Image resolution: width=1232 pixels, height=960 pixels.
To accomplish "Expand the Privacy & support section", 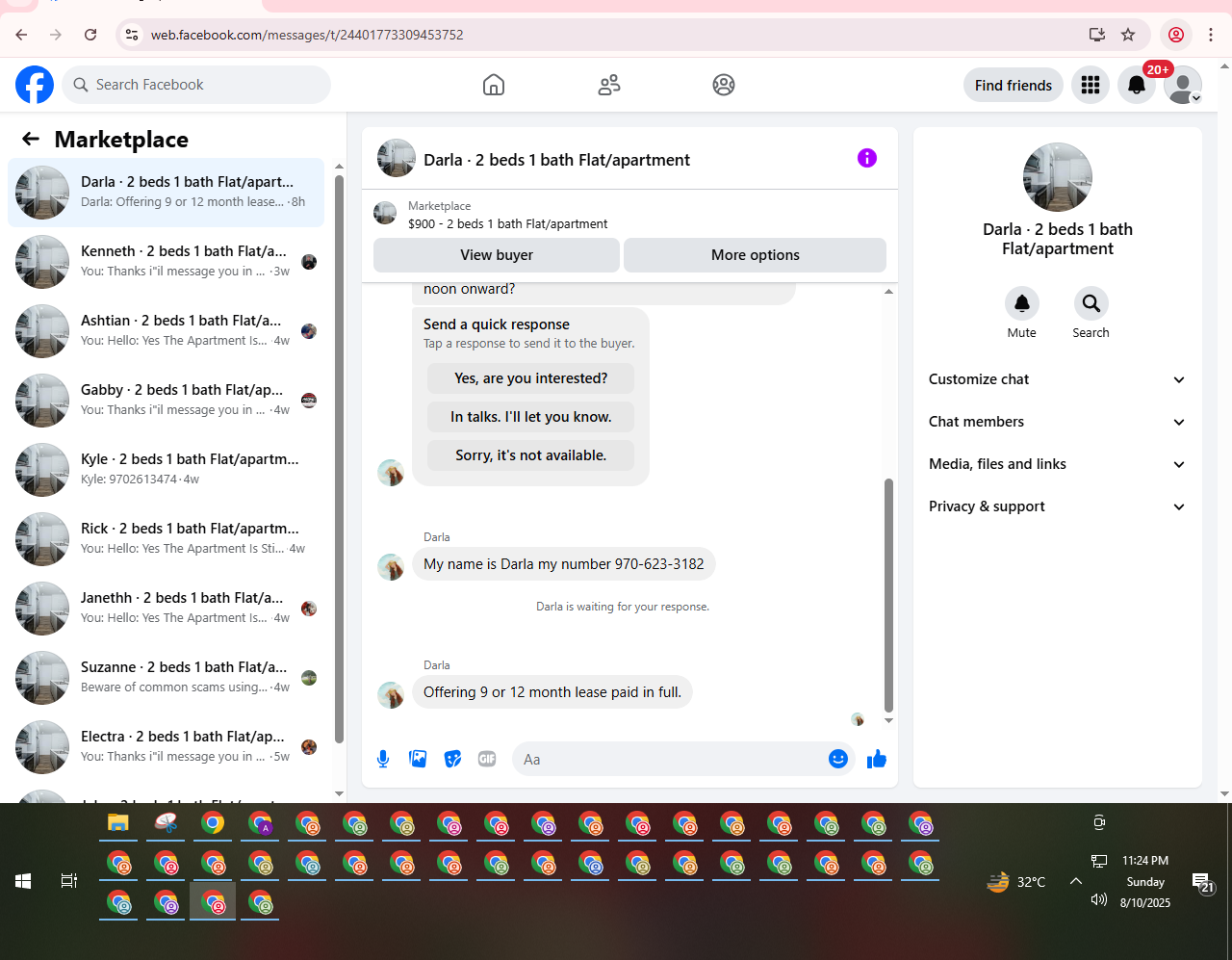I will click(1058, 506).
